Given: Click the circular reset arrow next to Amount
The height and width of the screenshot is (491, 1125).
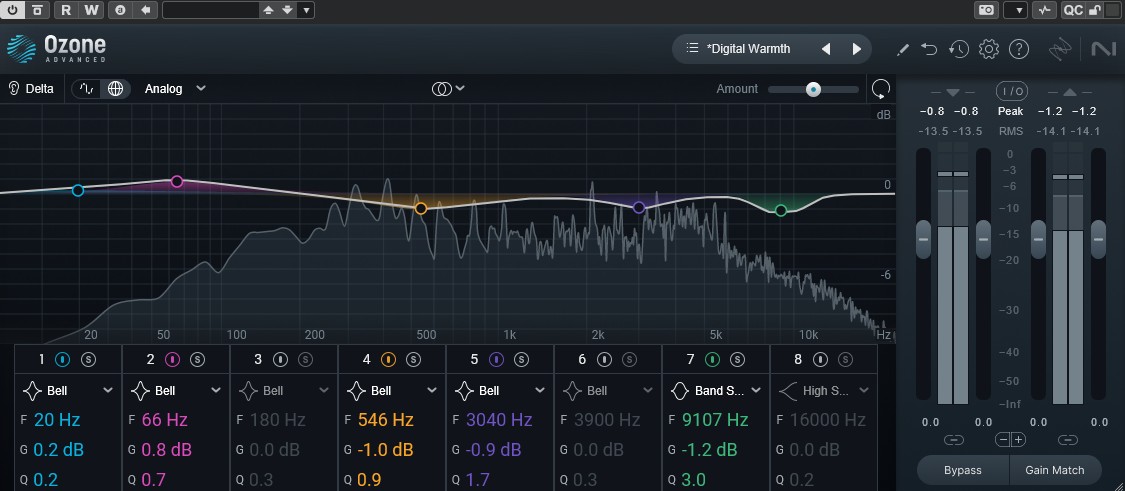Looking at the screenshot, I should 880,89.
